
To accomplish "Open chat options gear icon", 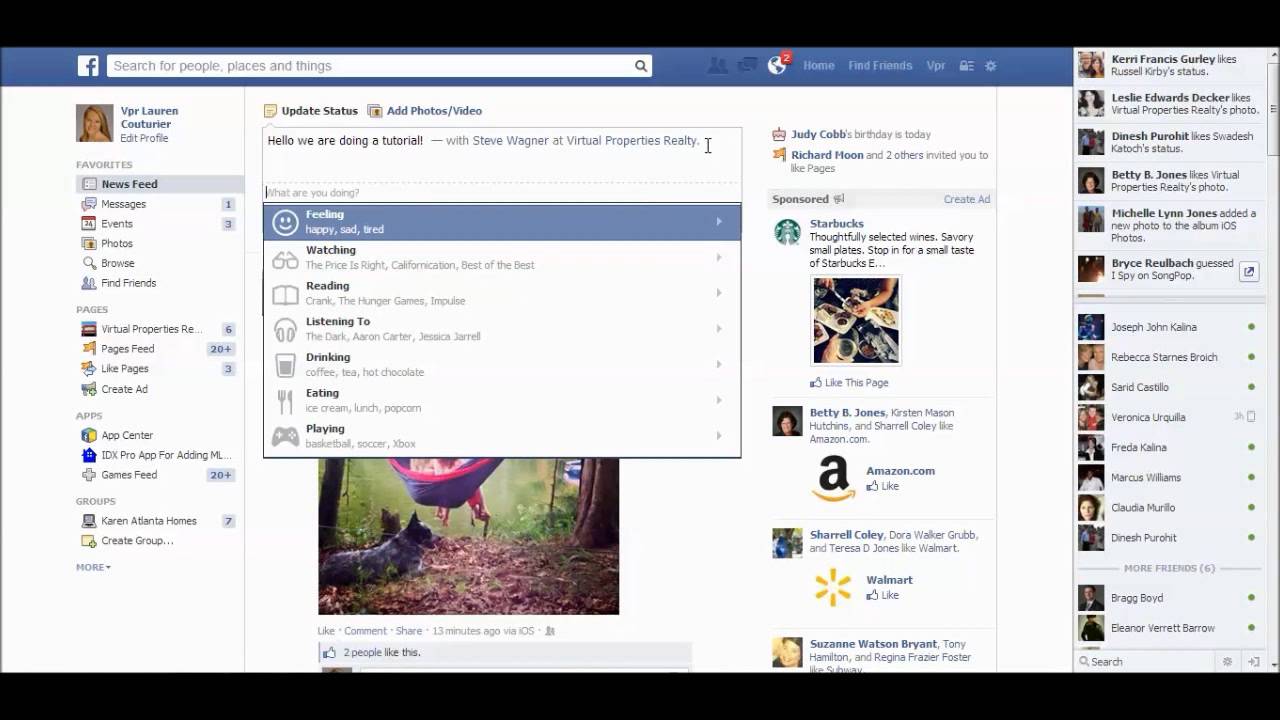I will click(1228, 662).
